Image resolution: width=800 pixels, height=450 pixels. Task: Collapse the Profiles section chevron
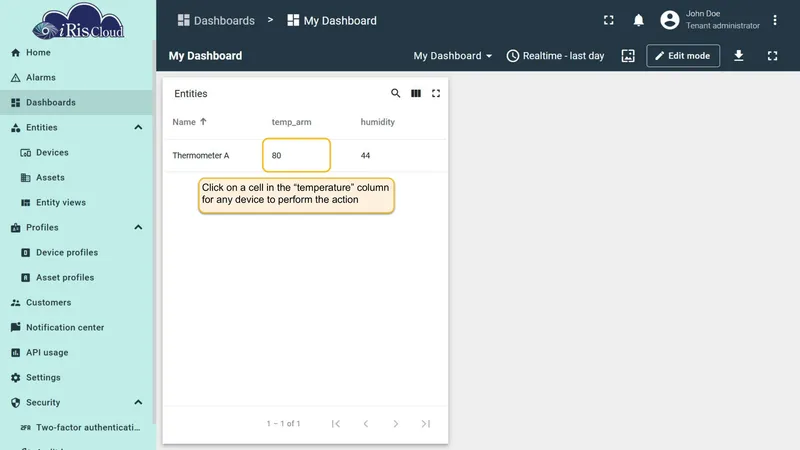[x=138, y=228]
